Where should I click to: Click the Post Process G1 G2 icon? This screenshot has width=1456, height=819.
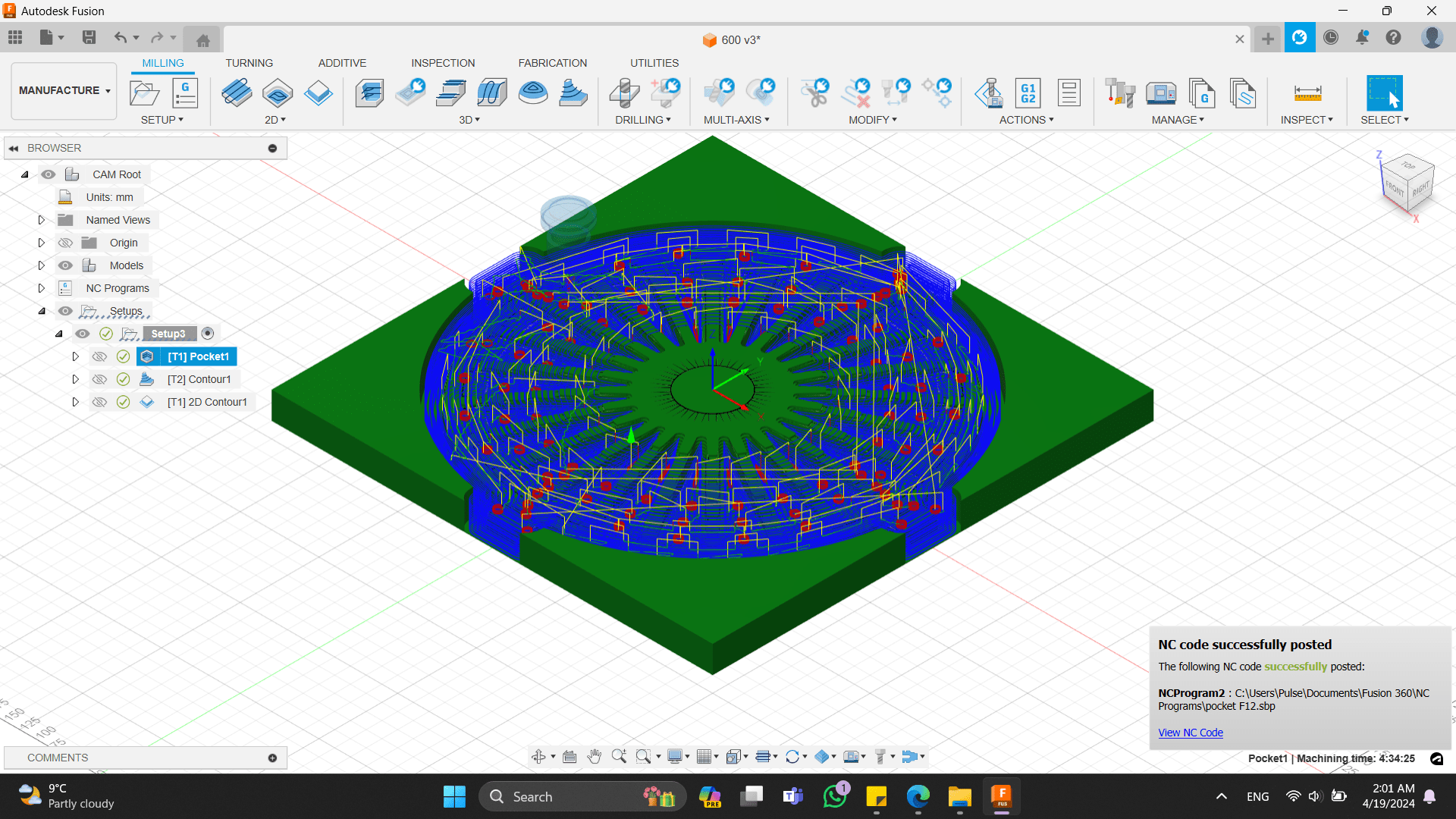pos(1028,93)
